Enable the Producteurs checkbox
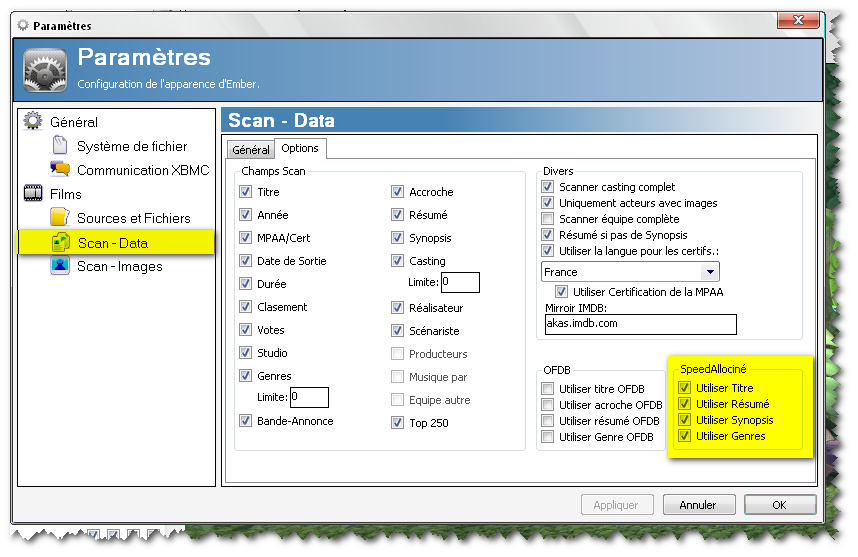 pos(397,354)
